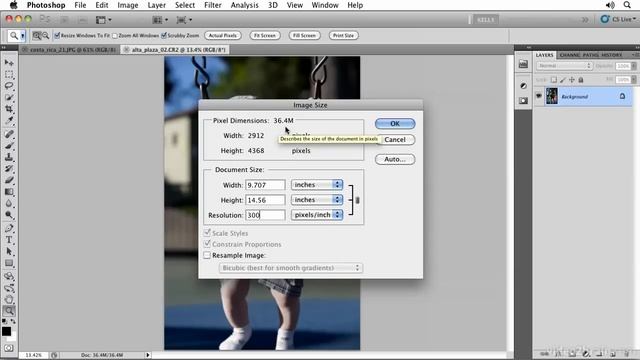
Task: Click OK in Image Size dialog
Action: pos(395,124)
